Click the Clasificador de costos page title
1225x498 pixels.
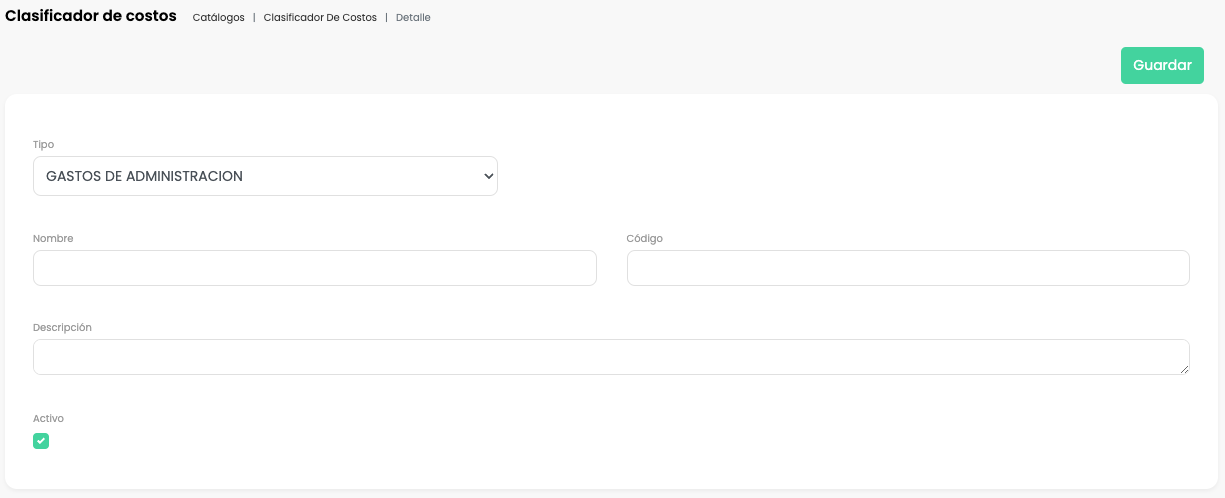point(91,16)
